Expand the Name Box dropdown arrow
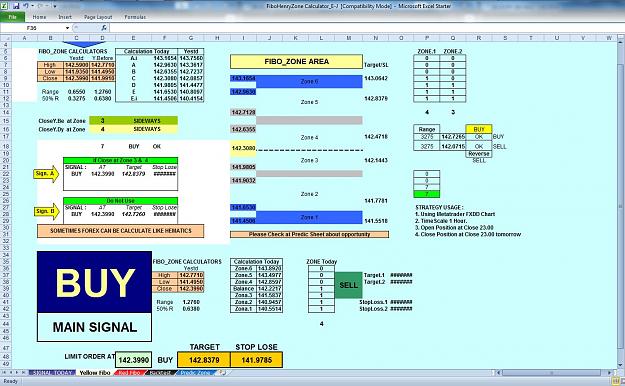 click(67, 28)
